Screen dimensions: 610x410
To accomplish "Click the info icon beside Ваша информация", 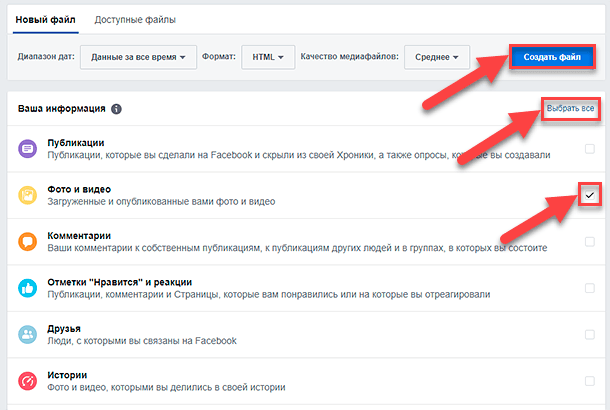I will coord(117,108).
